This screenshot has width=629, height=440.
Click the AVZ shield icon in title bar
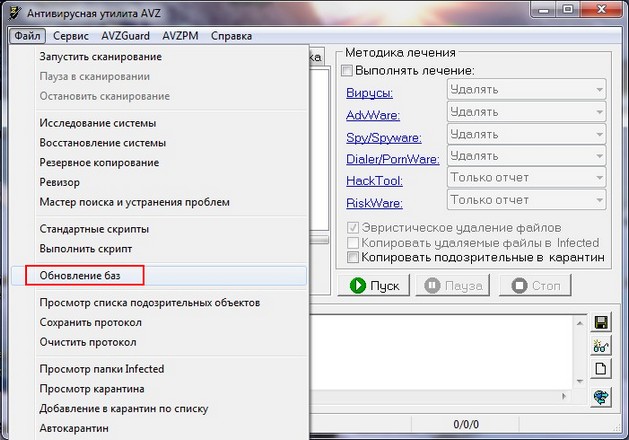[x=11, y=11]
